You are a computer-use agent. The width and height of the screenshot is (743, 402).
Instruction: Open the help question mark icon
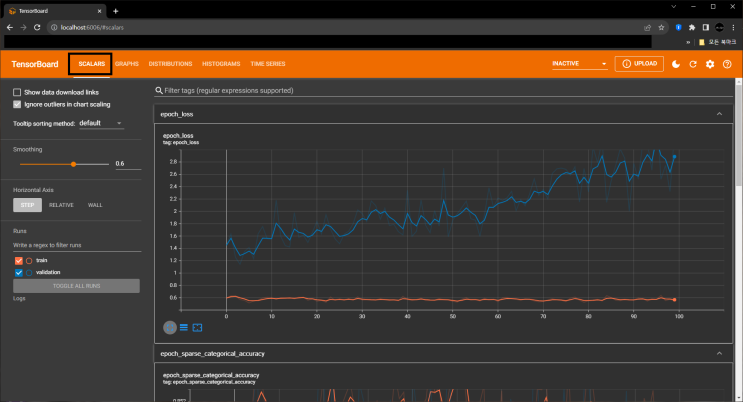727,64
